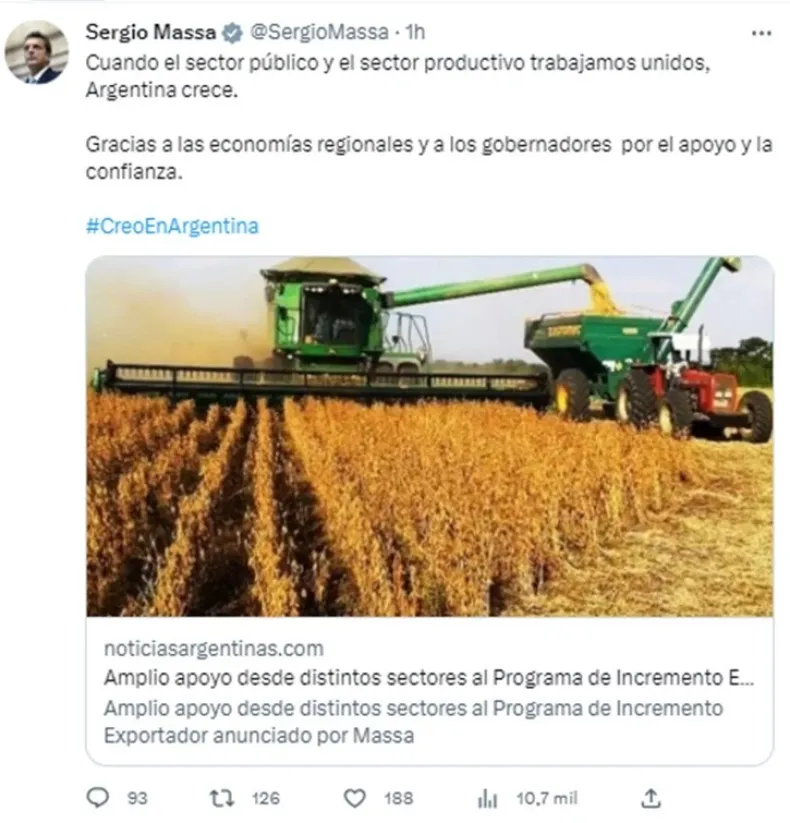Open the view analytics bar chart icon
Image resolution: width=790 pixels, height=823 pixels.
click(487, 799)
